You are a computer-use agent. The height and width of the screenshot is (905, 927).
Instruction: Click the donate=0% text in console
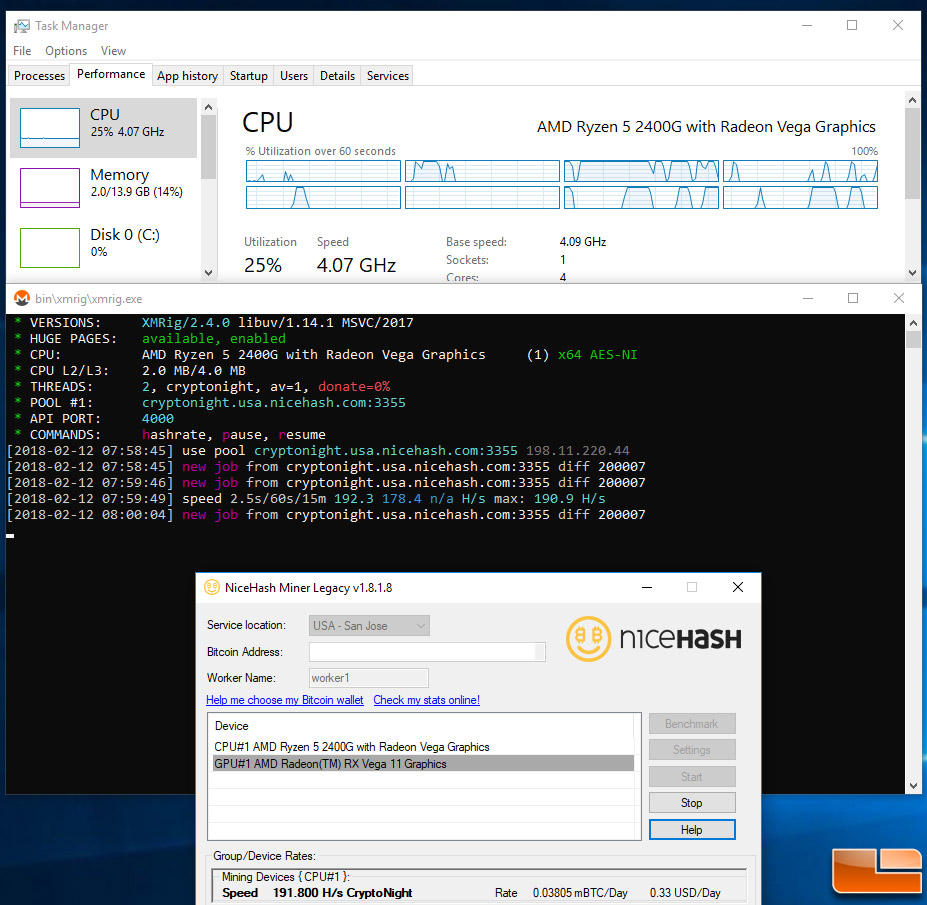click(354, 387)
